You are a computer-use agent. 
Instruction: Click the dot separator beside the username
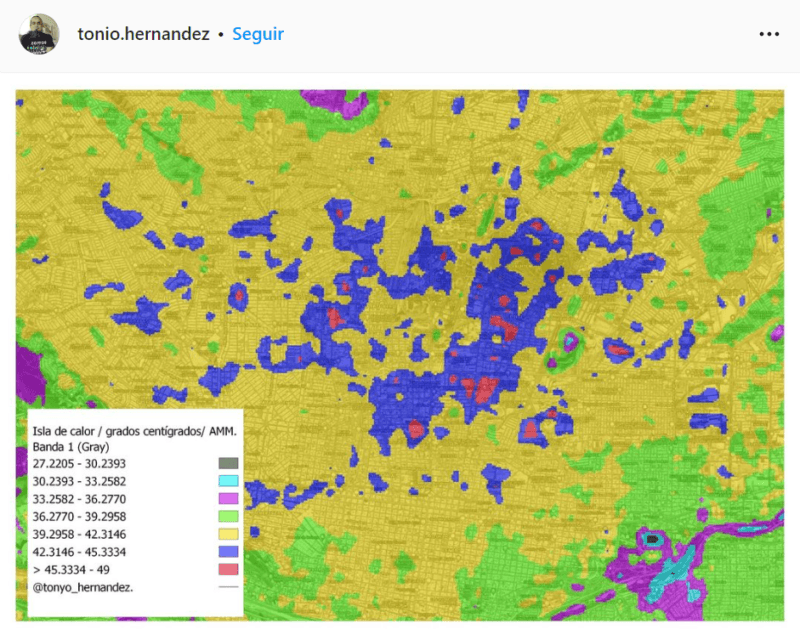pos(221,34)
